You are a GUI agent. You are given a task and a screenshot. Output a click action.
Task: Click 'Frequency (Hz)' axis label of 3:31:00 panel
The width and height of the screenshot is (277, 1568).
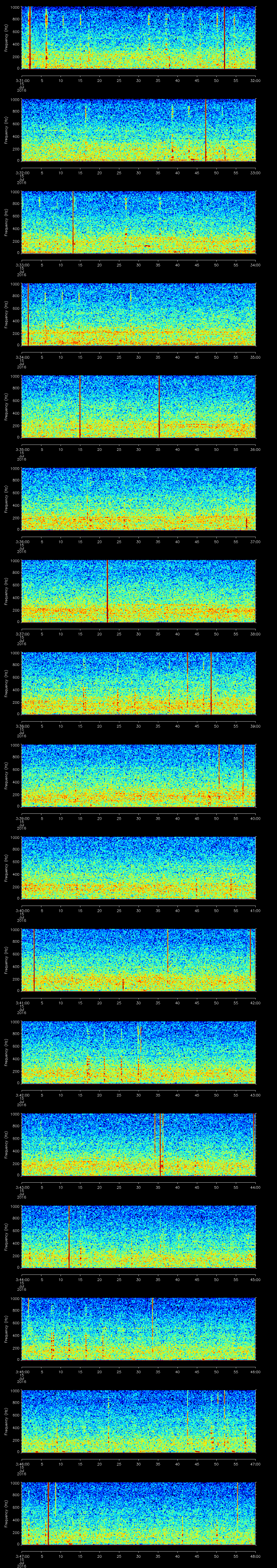(6, 38)
